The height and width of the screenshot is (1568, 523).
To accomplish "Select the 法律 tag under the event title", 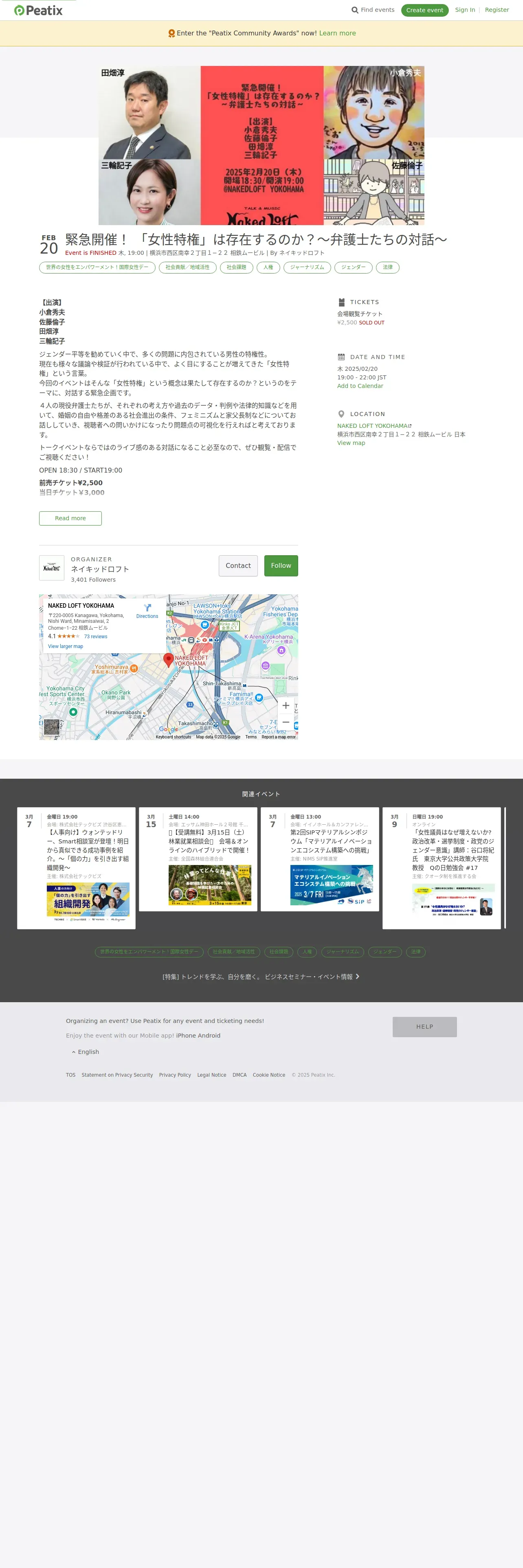I will tap(388, 267).
